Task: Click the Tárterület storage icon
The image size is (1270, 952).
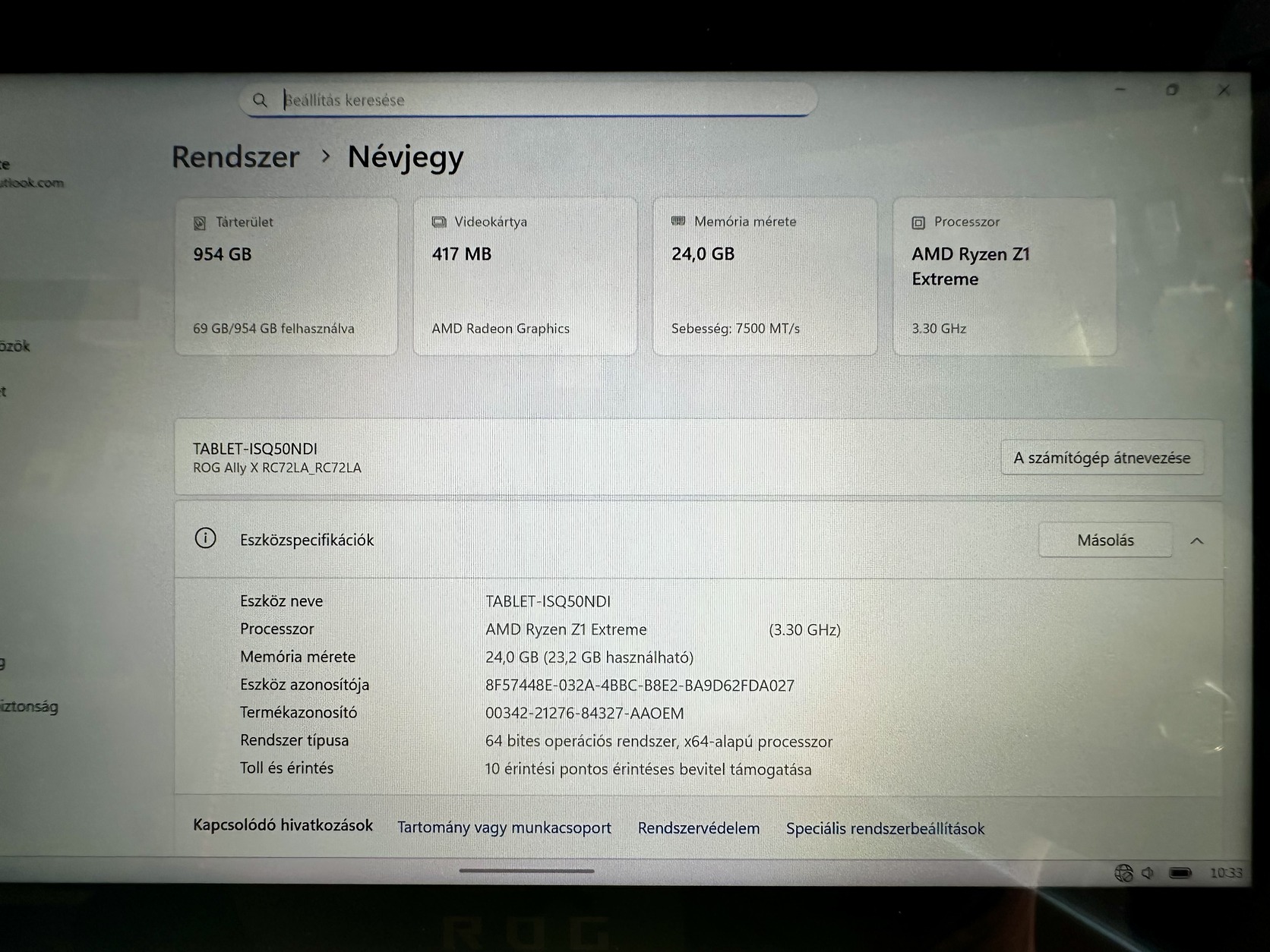Action: click(x=200, y=222)
